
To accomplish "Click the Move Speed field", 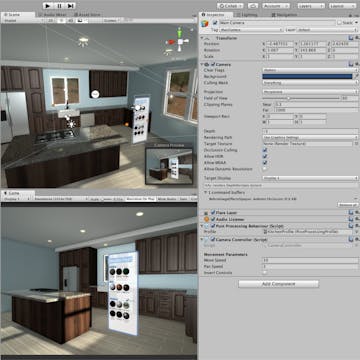I will click(310, 260).
